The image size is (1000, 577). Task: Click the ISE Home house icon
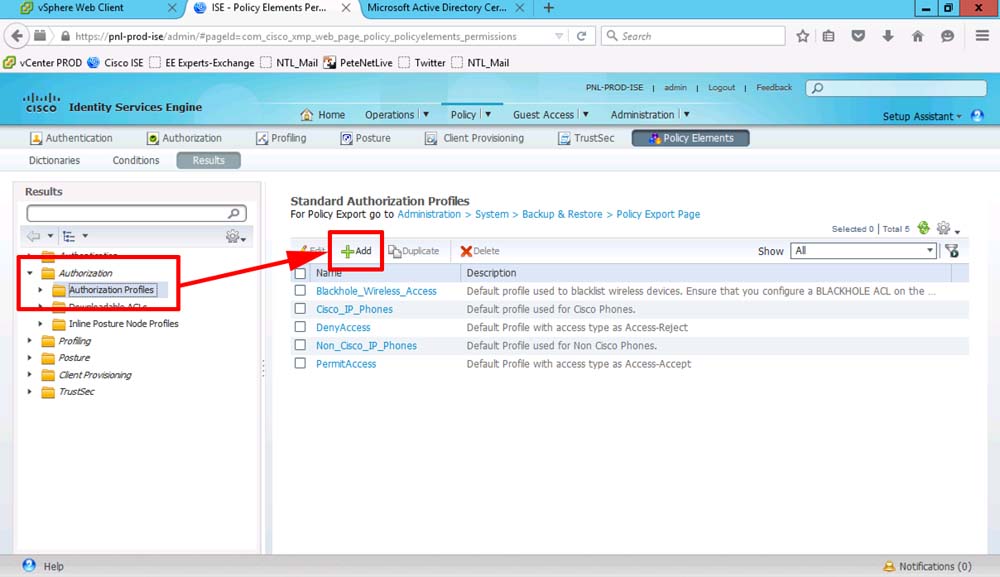[307, 115]
